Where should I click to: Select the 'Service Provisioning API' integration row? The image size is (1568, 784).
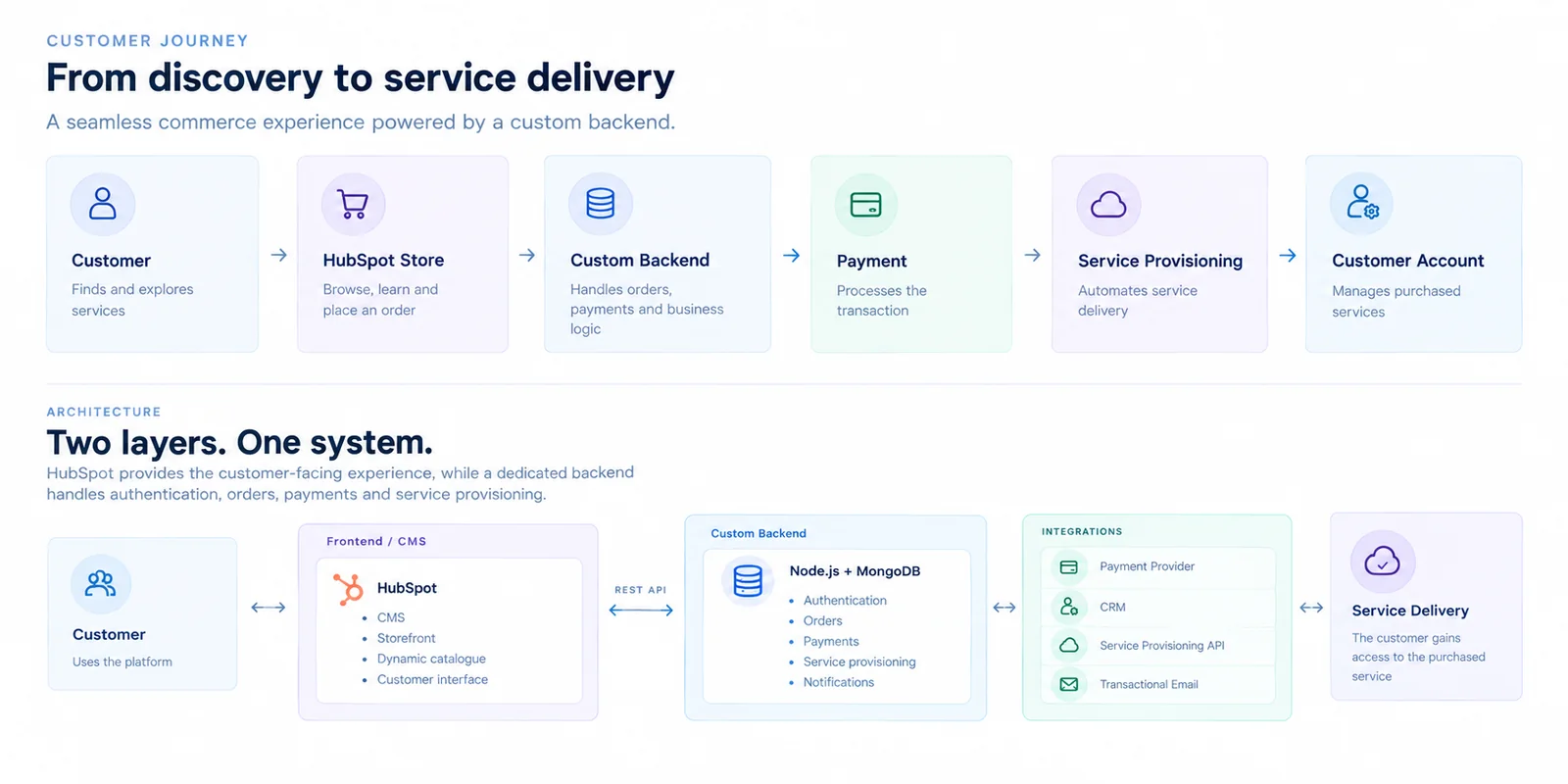1158,645
